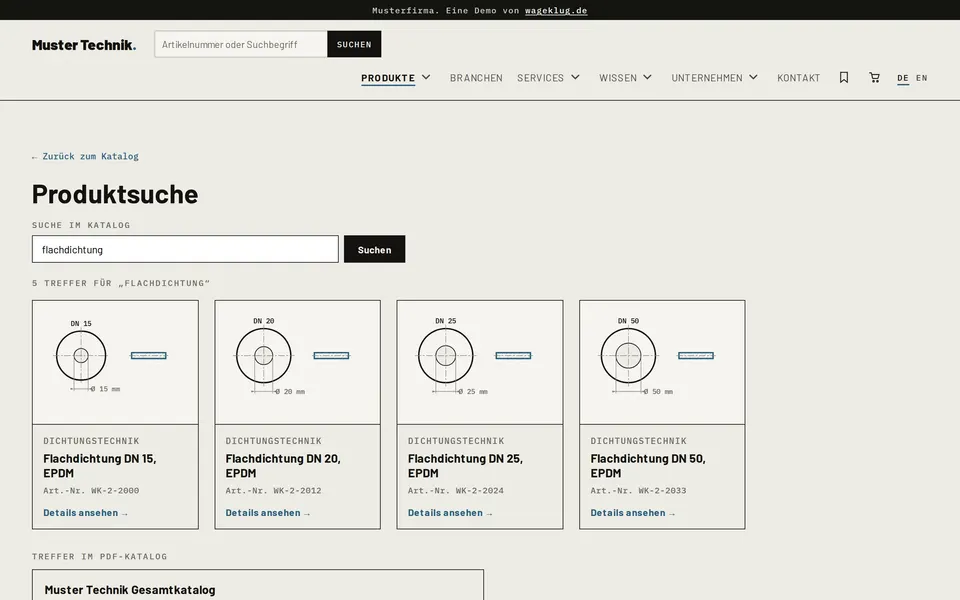Open the DN 20 gasket drawing thumbnail
960x600 pixels.
[298, 362]
